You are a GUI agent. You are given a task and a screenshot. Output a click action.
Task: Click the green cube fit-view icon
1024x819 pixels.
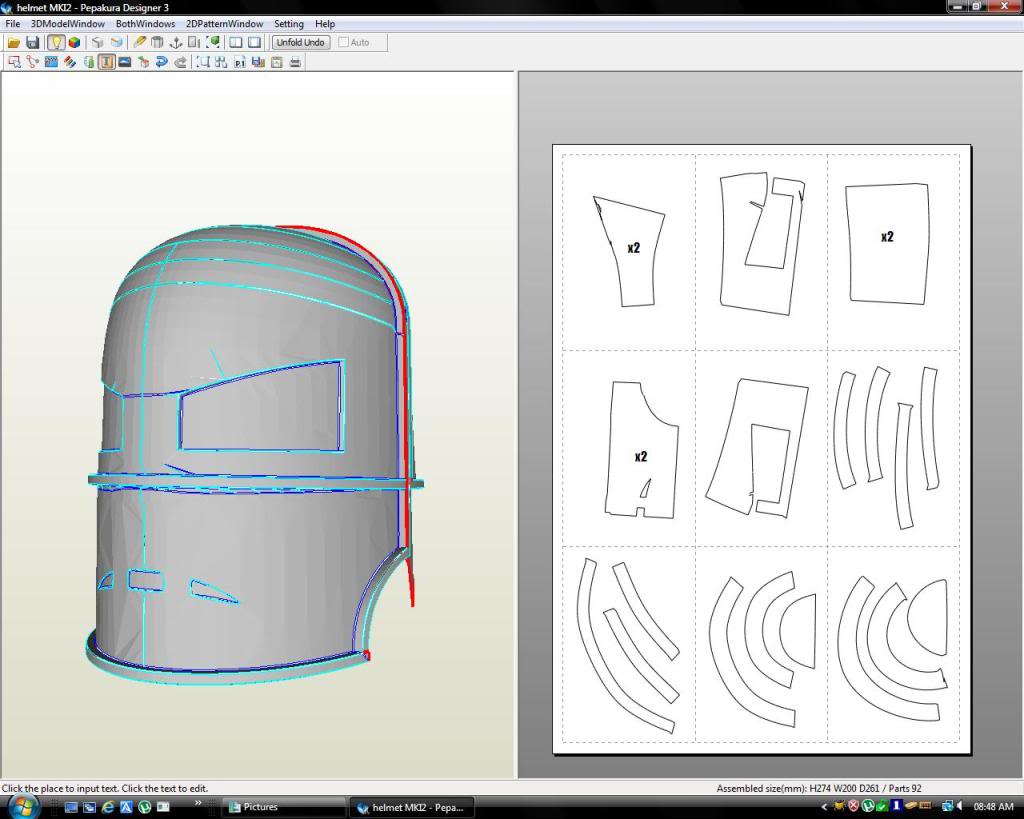[213, 42]
